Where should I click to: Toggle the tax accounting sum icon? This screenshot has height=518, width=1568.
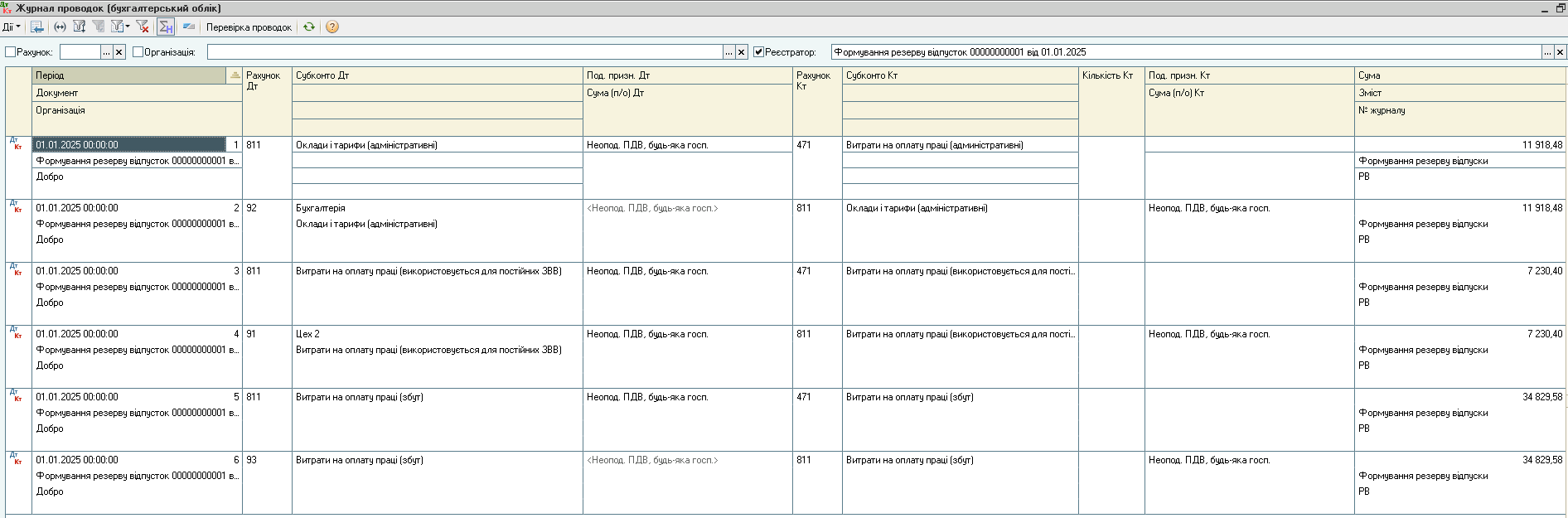[x=166, y=27]
